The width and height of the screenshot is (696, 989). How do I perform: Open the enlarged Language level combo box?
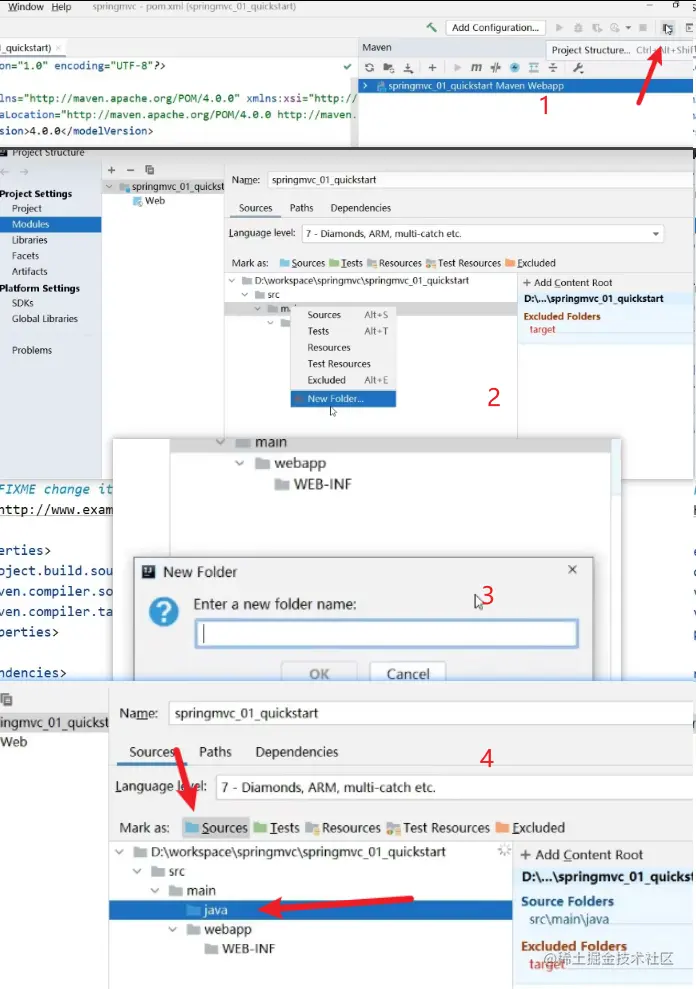tap(454, 787)
